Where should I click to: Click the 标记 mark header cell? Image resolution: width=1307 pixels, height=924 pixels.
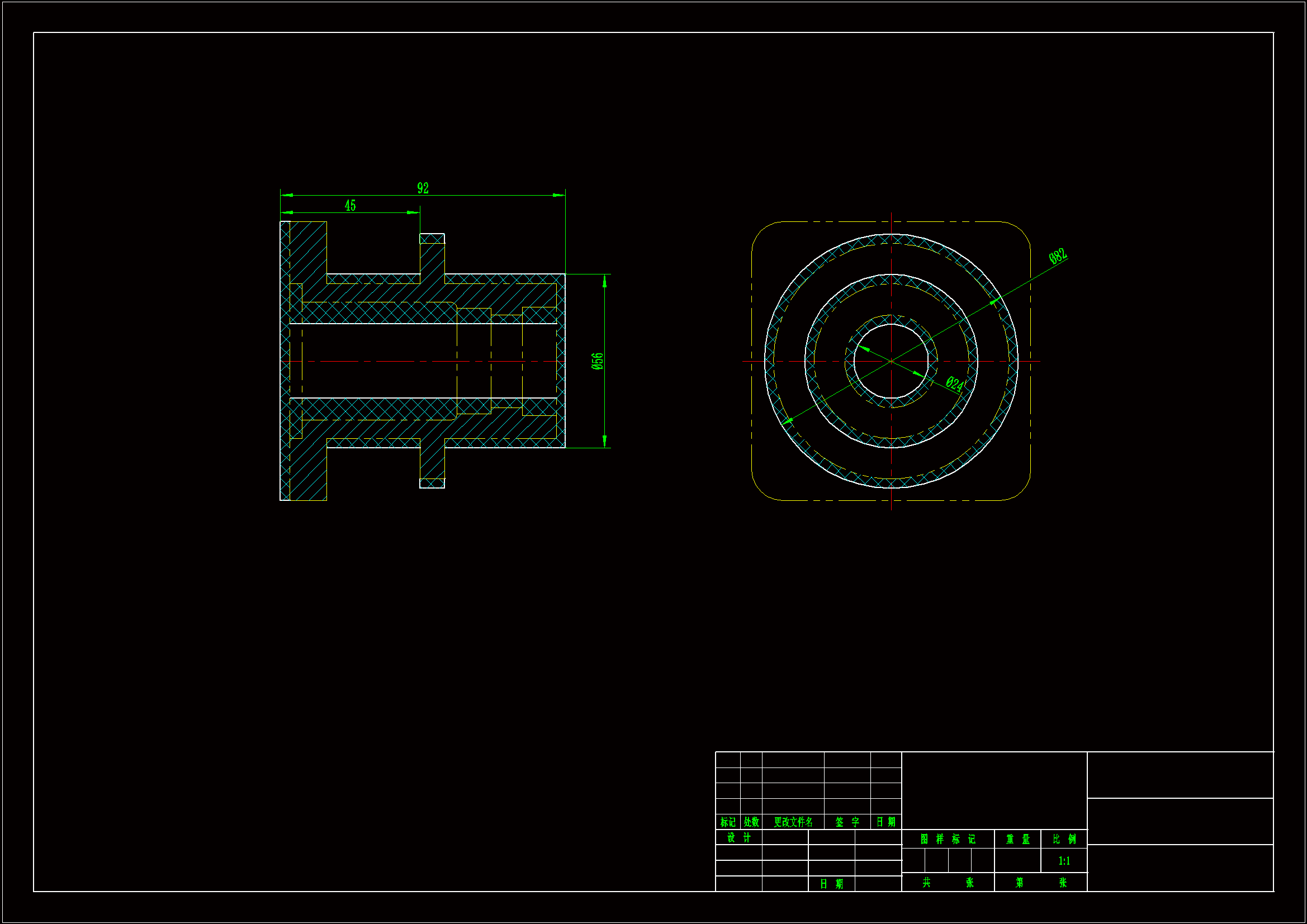[727, 822]
